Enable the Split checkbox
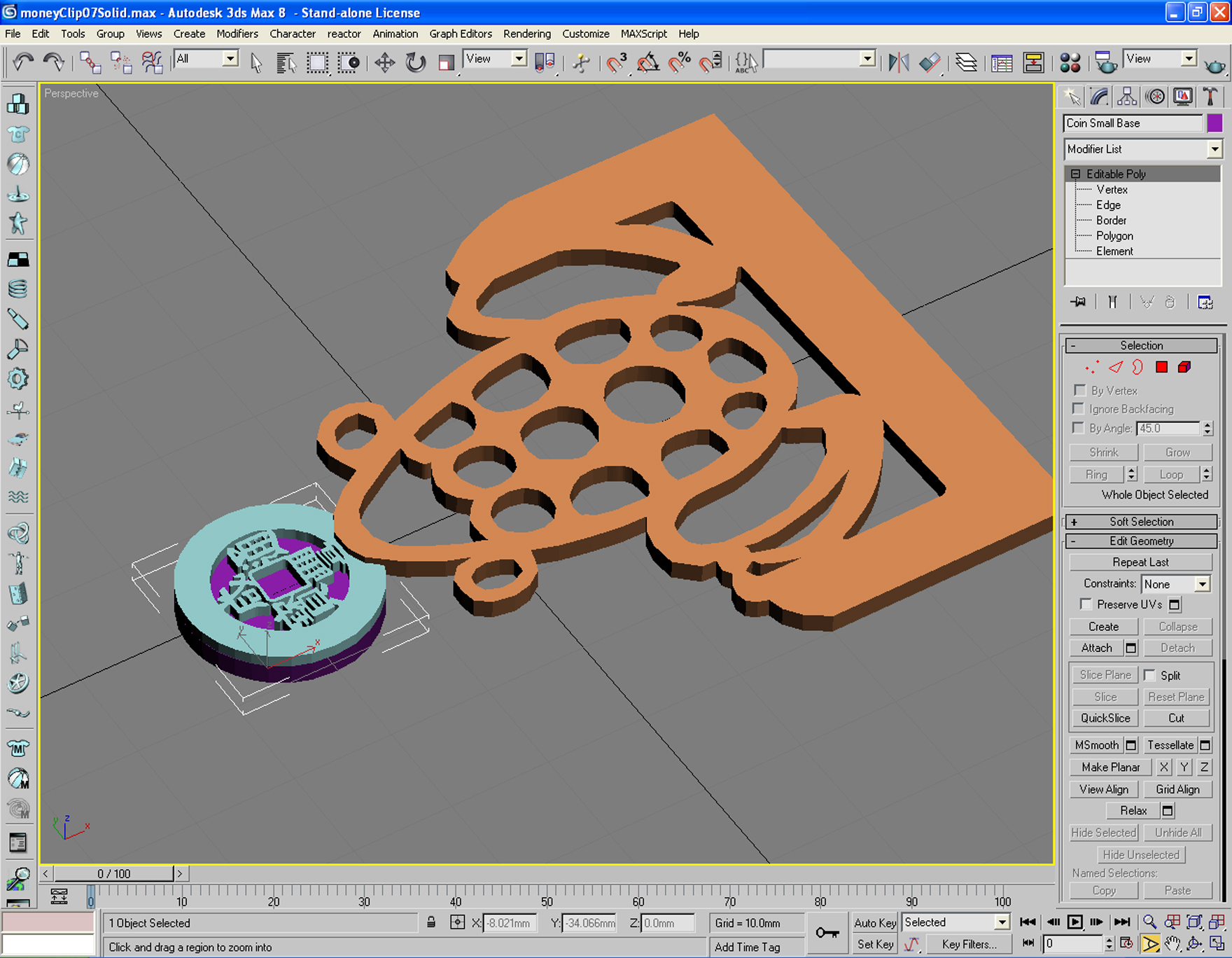This screenshot has width=1232, height=958. pos(1149,675)
